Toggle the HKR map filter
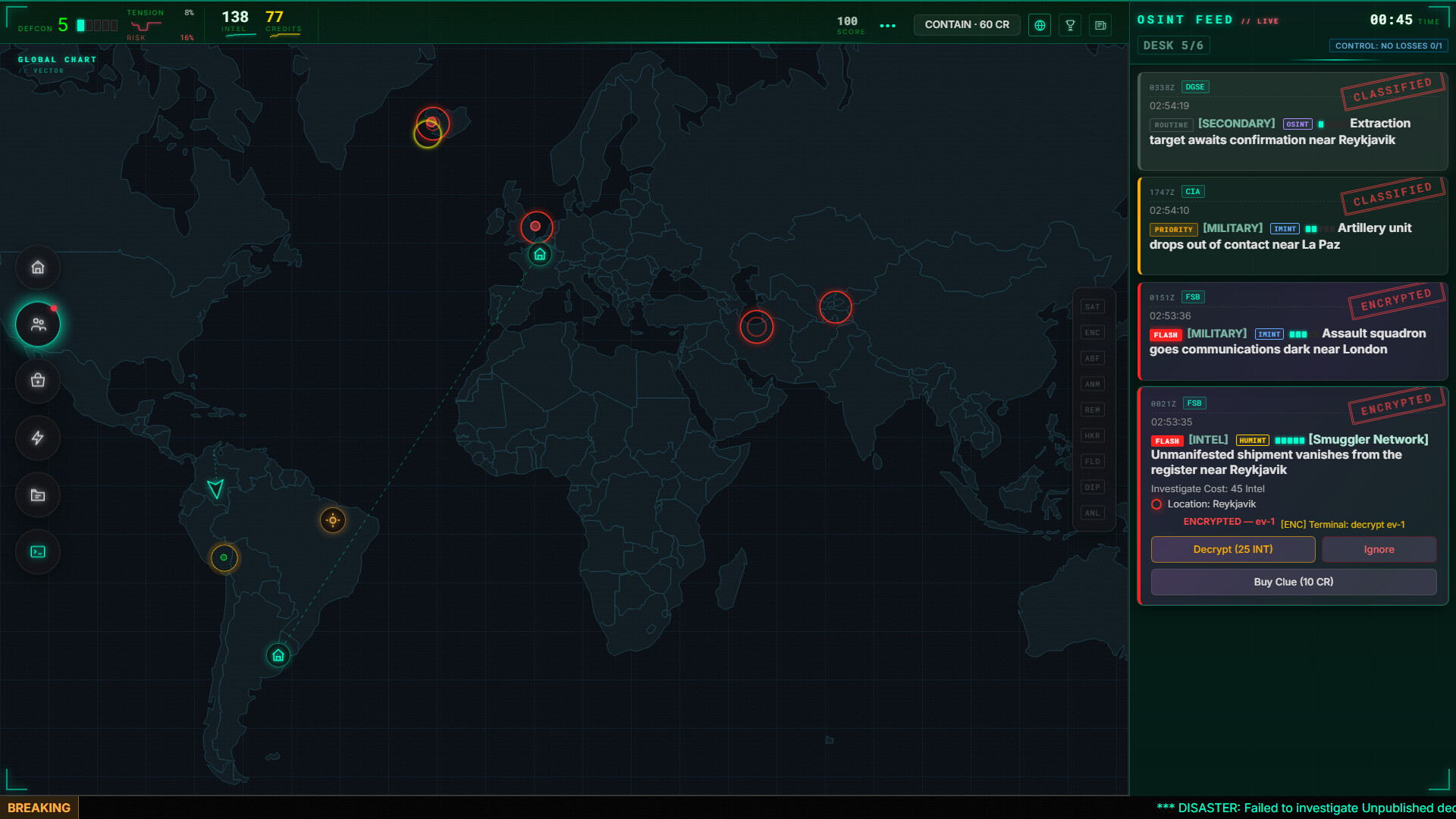Image resolution: width=1456 pixels, height=819 pixels. pos(1092,436)
